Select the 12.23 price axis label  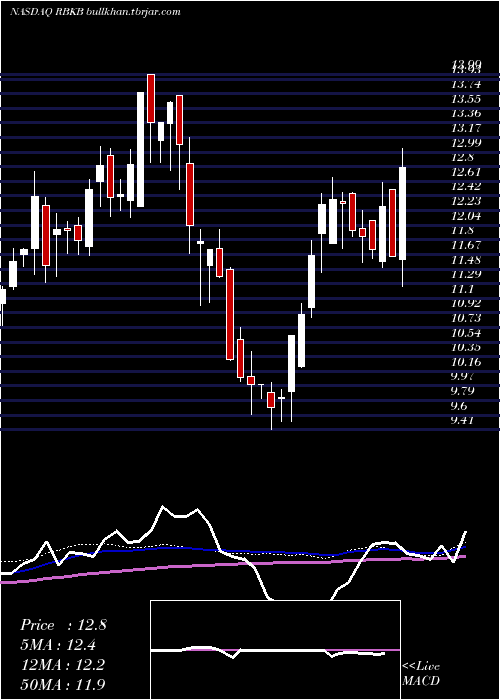tap(466, 201)
